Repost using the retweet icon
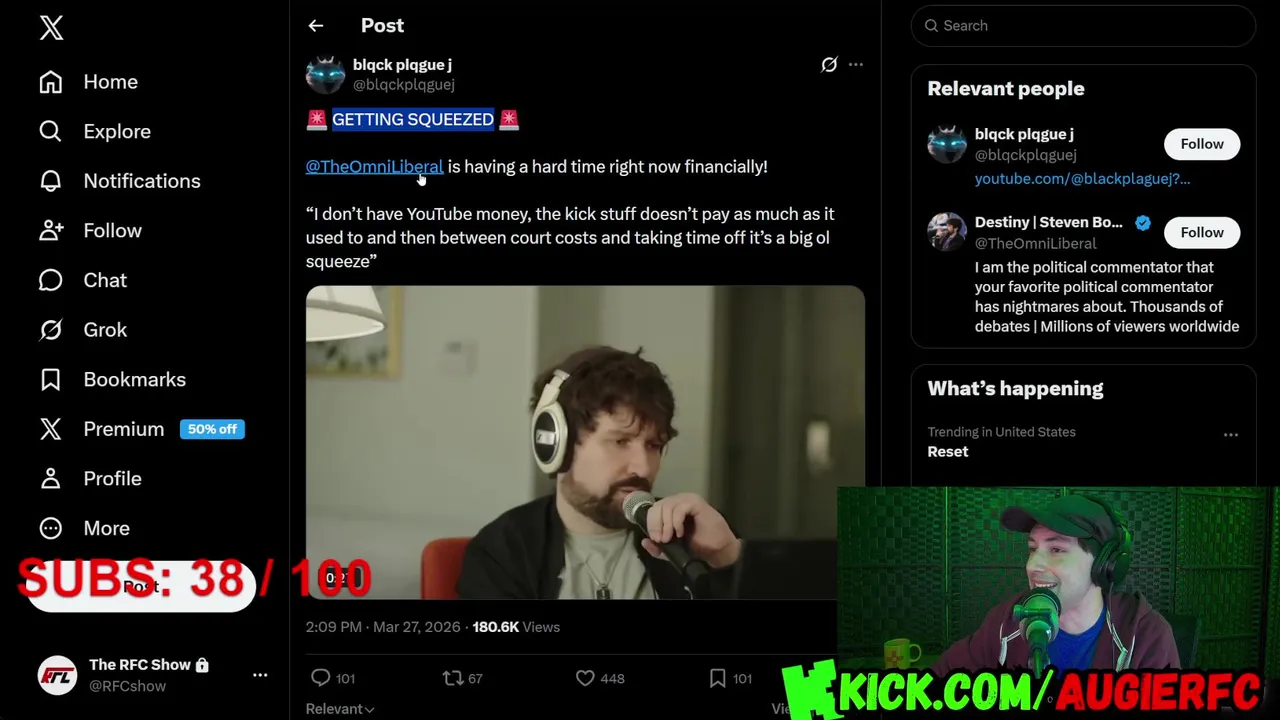This screenshot has height=720, width=1280. (x=452, y=678)
